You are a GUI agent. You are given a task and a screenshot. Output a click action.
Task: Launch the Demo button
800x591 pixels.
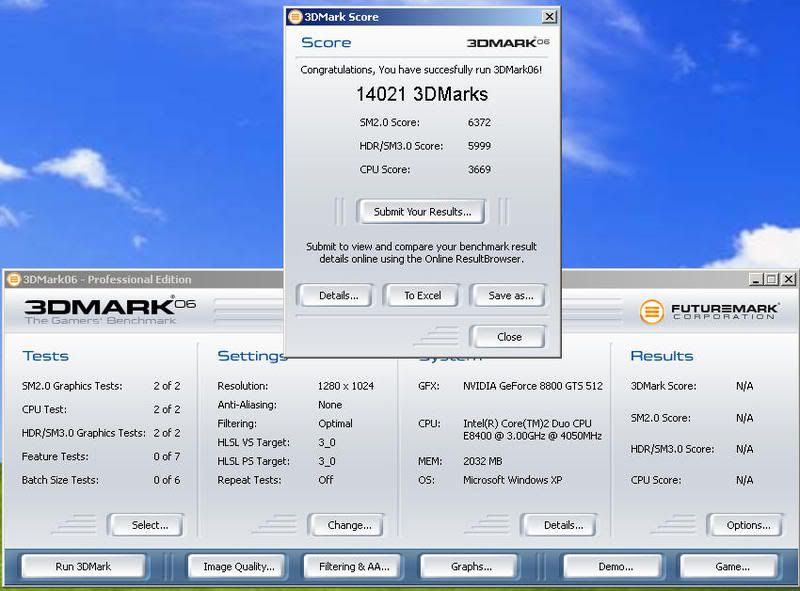[x=615, y=567]
